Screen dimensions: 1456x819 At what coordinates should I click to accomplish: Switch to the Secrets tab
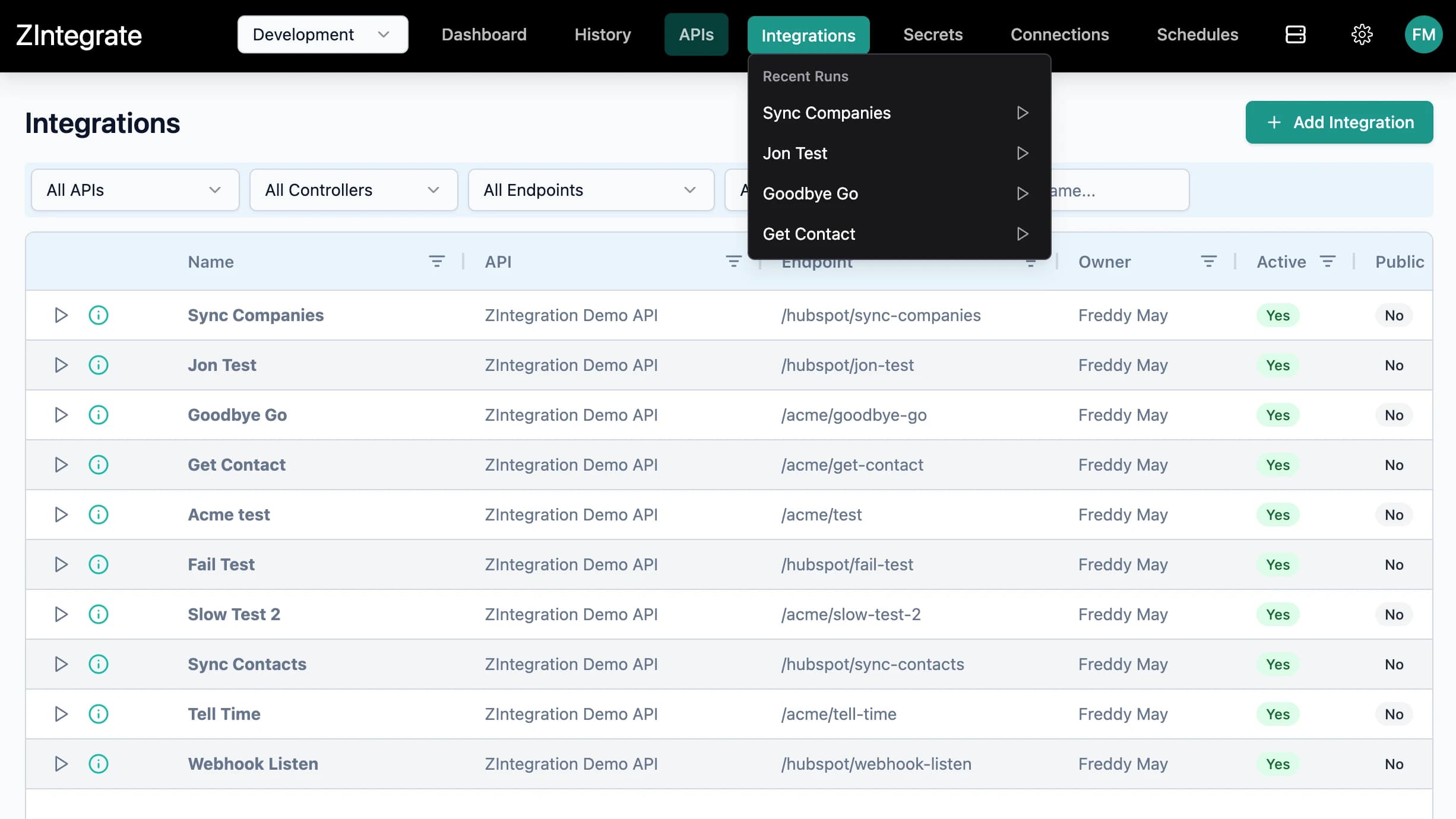(x=932, y=34)
